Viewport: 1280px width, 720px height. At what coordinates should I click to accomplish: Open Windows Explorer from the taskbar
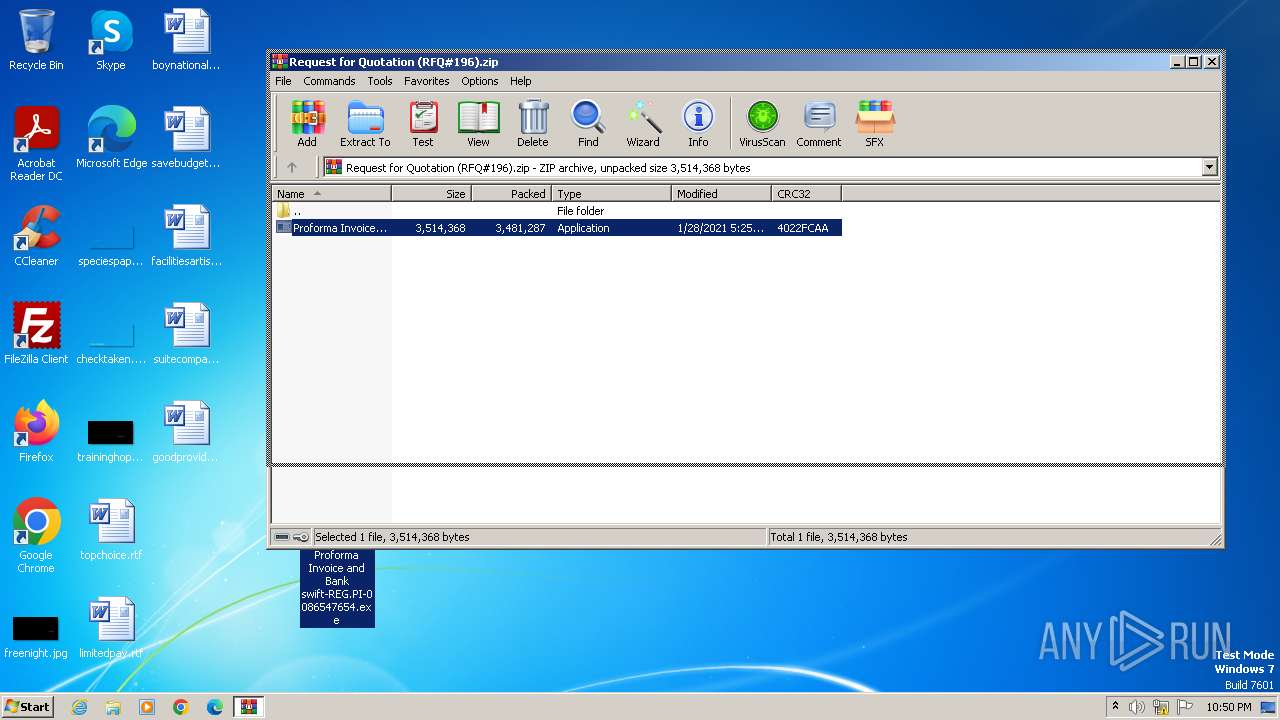(x=113, y=707)
